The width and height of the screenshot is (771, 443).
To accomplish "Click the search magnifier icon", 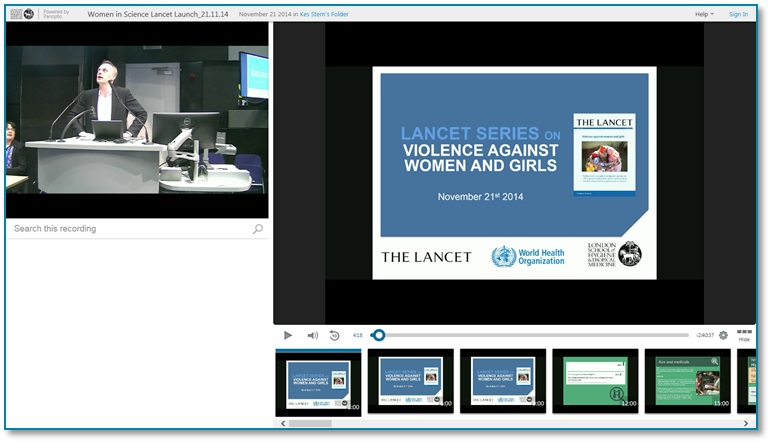I will pos(258,229).
